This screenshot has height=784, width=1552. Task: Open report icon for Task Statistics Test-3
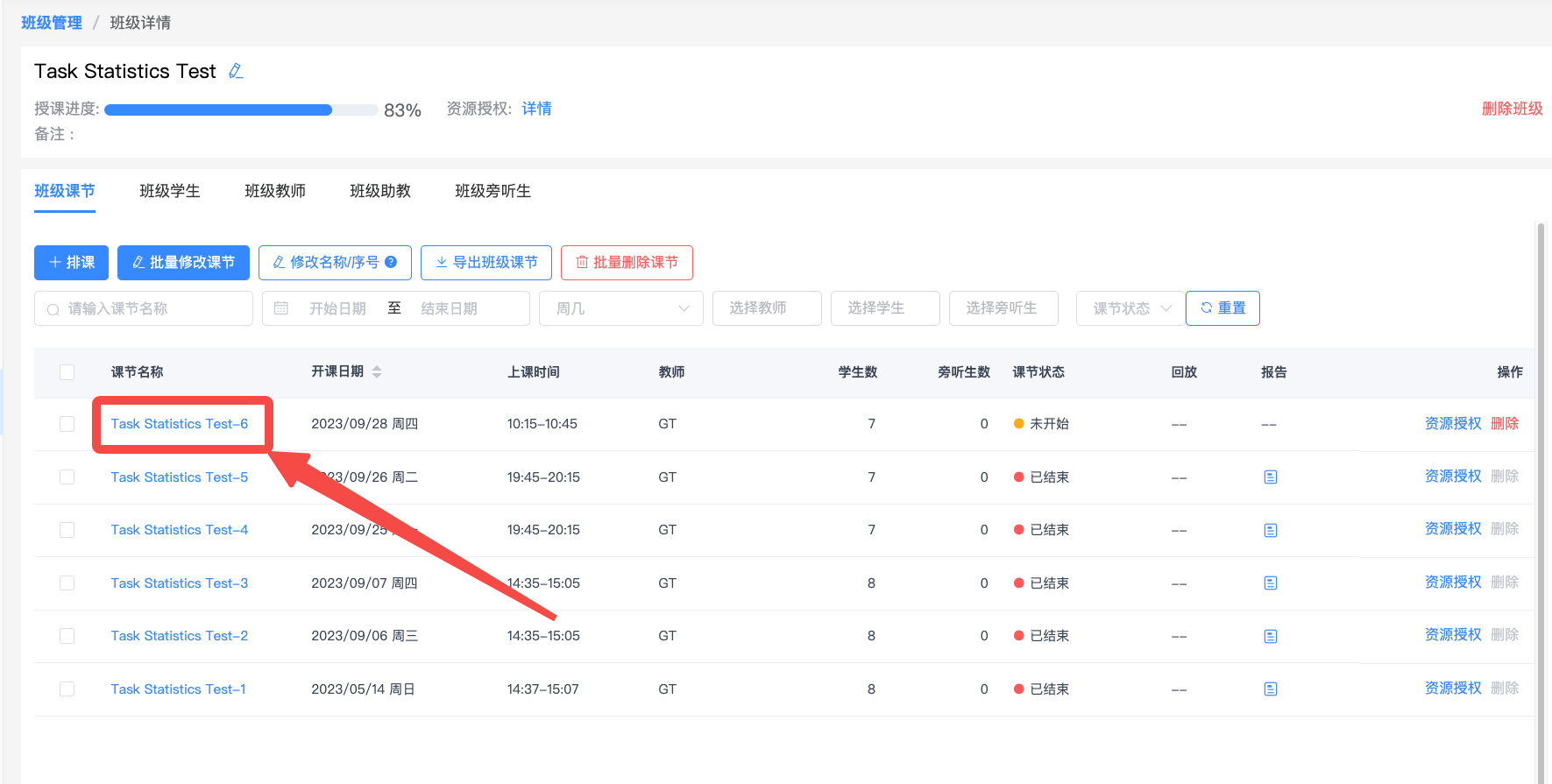[1271, 583]
